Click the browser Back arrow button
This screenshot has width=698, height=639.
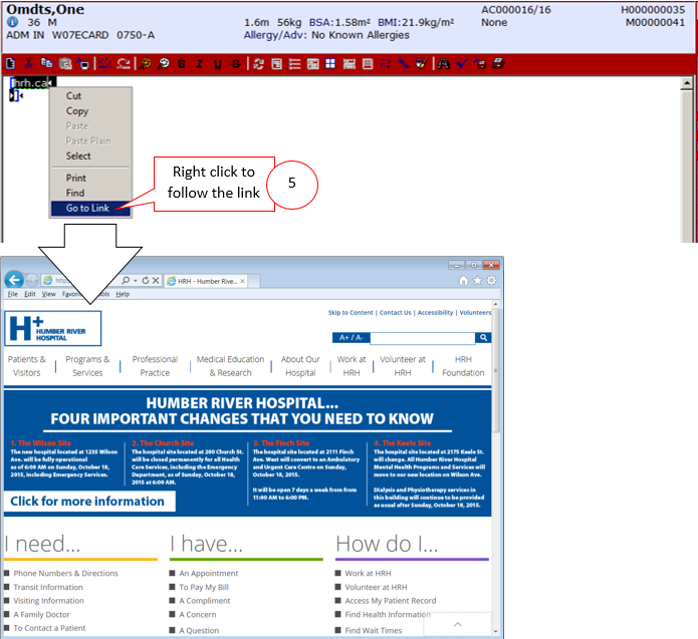pyautogui.click(x=14, y=280)
